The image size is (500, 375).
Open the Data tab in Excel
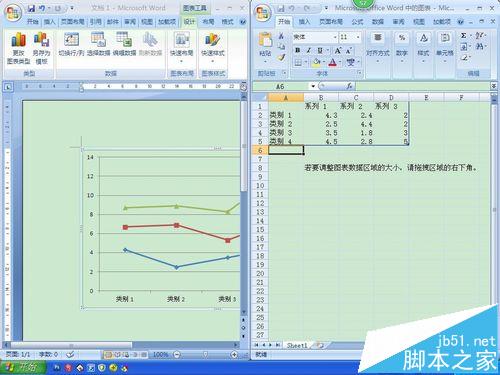[x=378, y=22]
